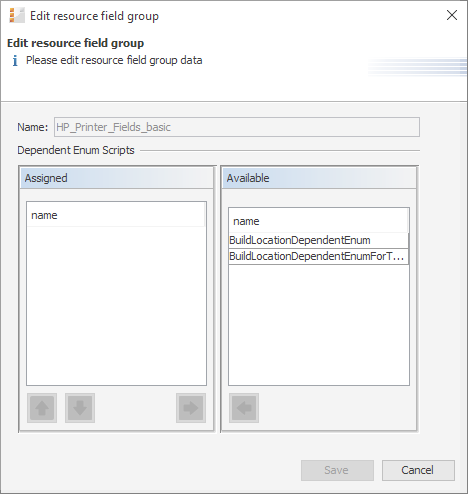This screenshot has width=468, height=494.
Task: Click the Dependent Enum Scripts label
Action: point(76,150)
